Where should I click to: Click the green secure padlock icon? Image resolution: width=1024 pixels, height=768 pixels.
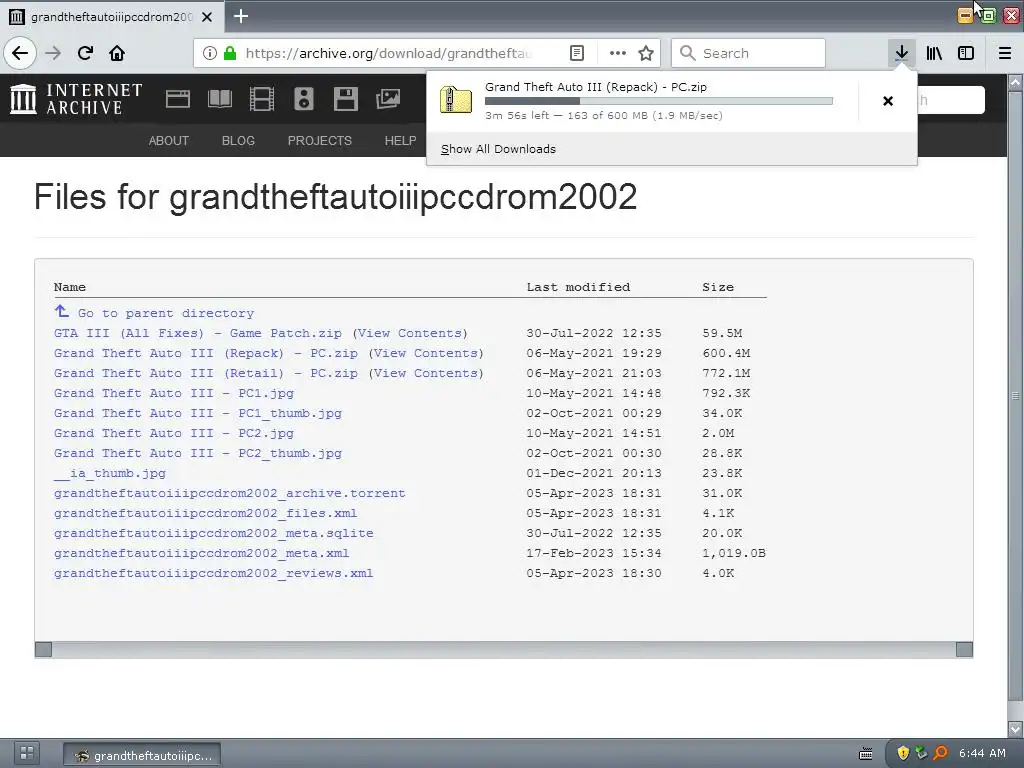pyautogui.click(x=229, y=53)
